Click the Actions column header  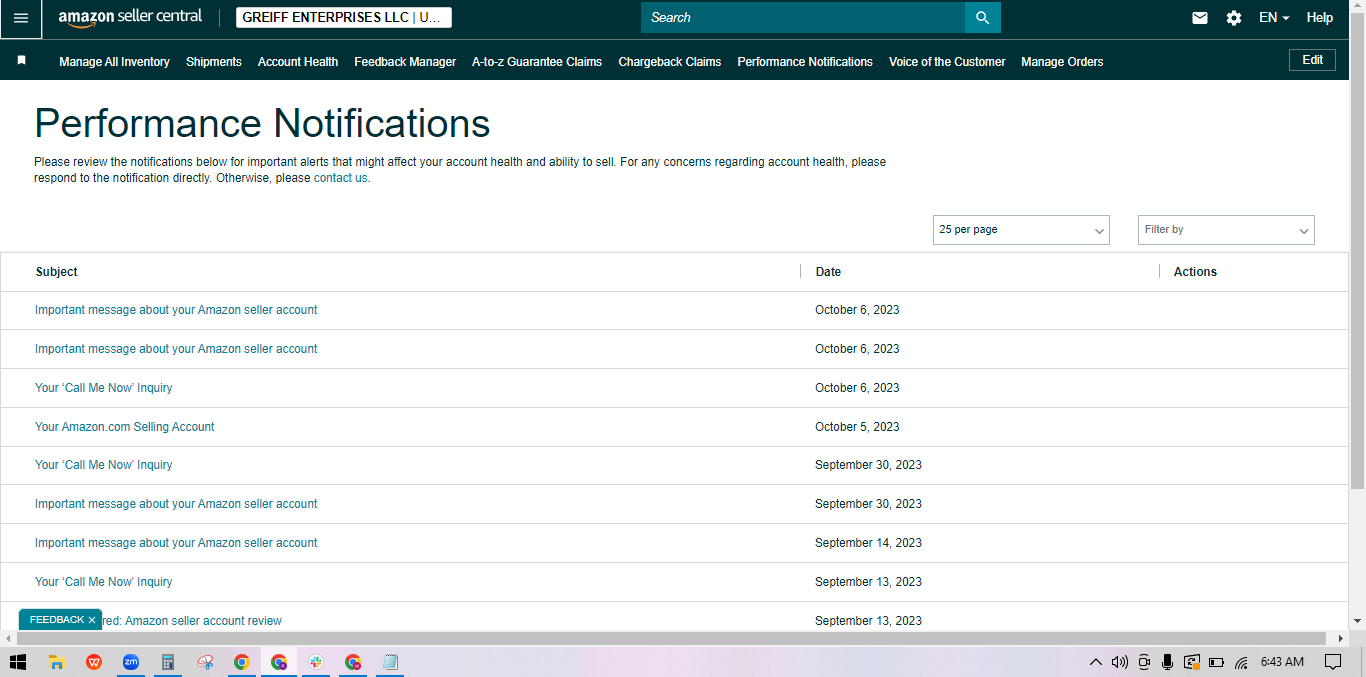1195,272
